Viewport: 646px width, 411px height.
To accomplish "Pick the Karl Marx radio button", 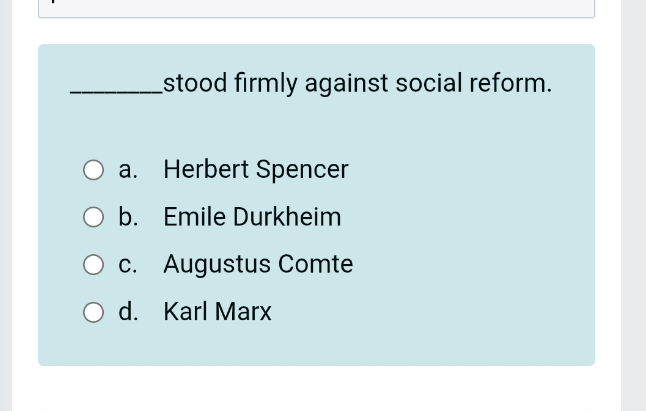I will click(x=93, y=312).
